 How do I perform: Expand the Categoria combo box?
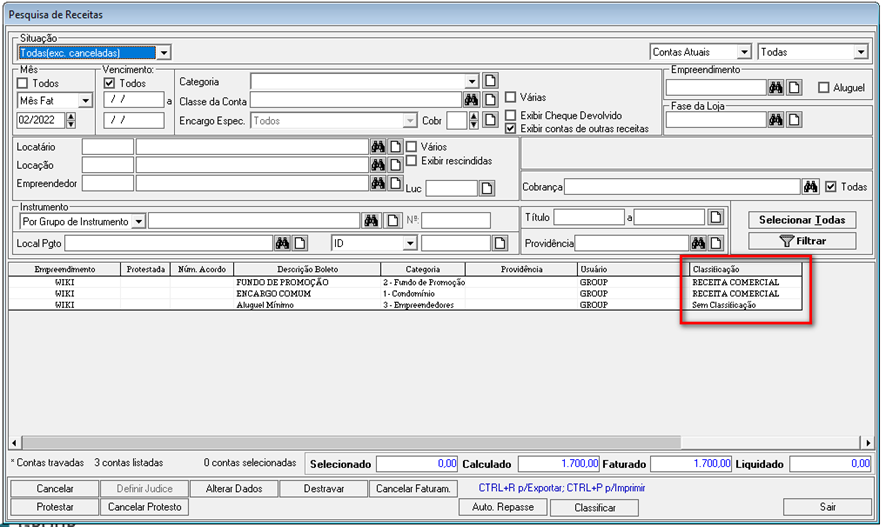472,81
